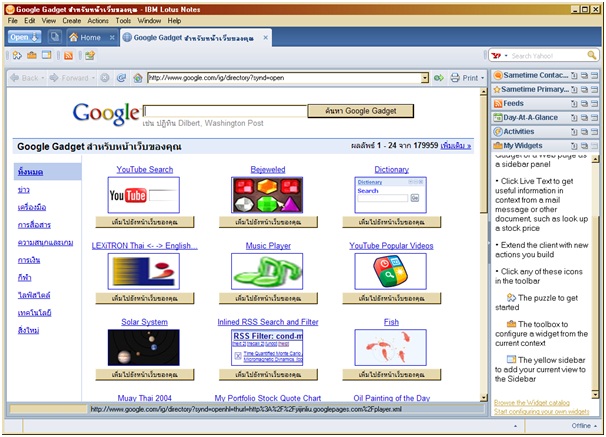The height and width of the screenshot is (437, 606).
Task: Close the Home tab
Action: point(112,37)
